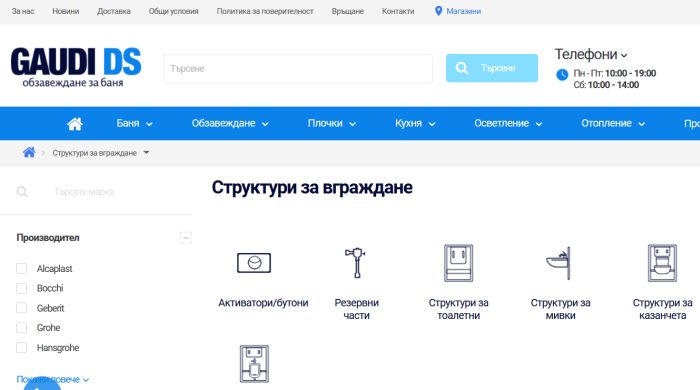700x390 pixels.
Task: Check the Grohe manufacturer filter
Action: [x=21, y=328]
